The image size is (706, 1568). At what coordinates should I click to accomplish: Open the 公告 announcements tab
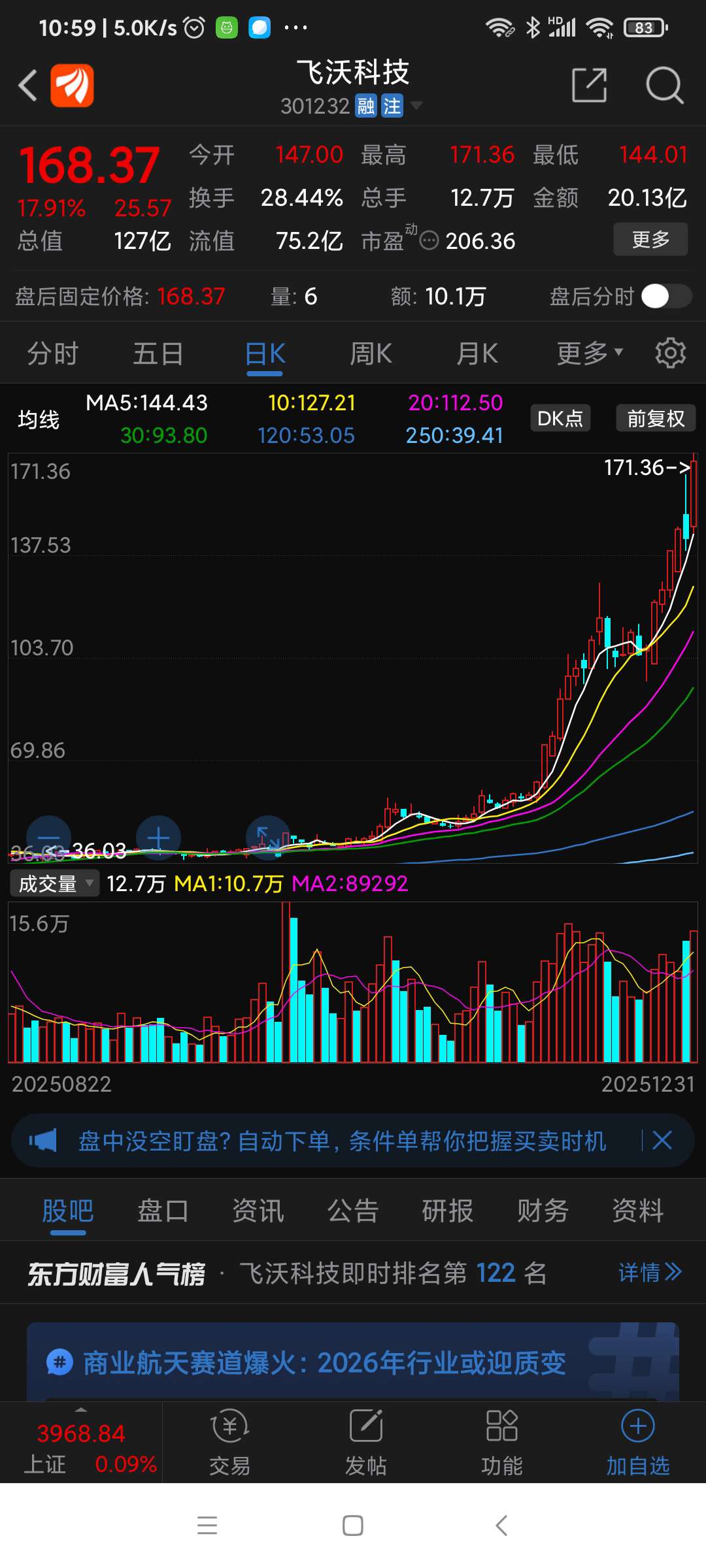pyautogui.click(x=353, y=1211)
